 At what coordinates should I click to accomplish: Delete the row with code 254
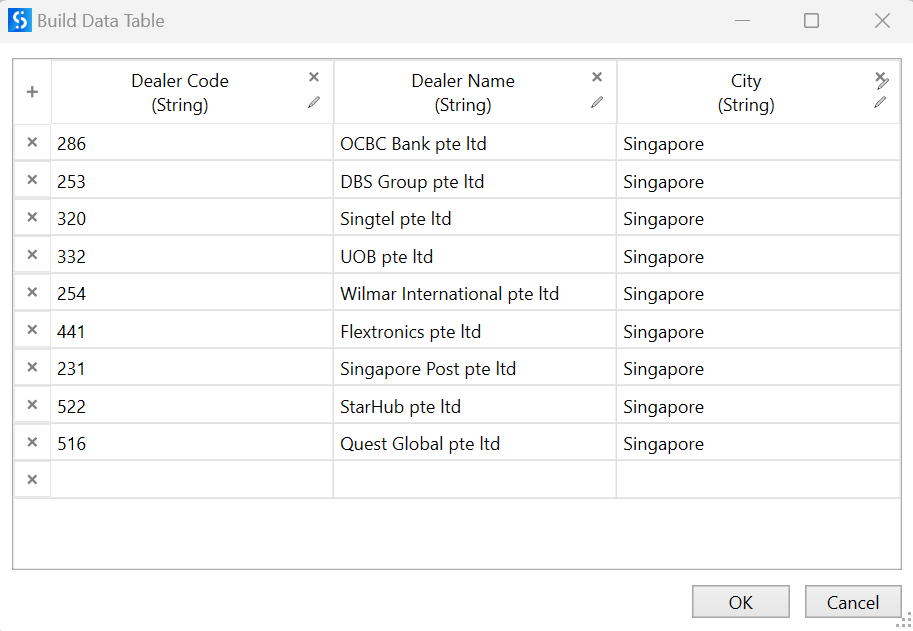pos(32,292)
